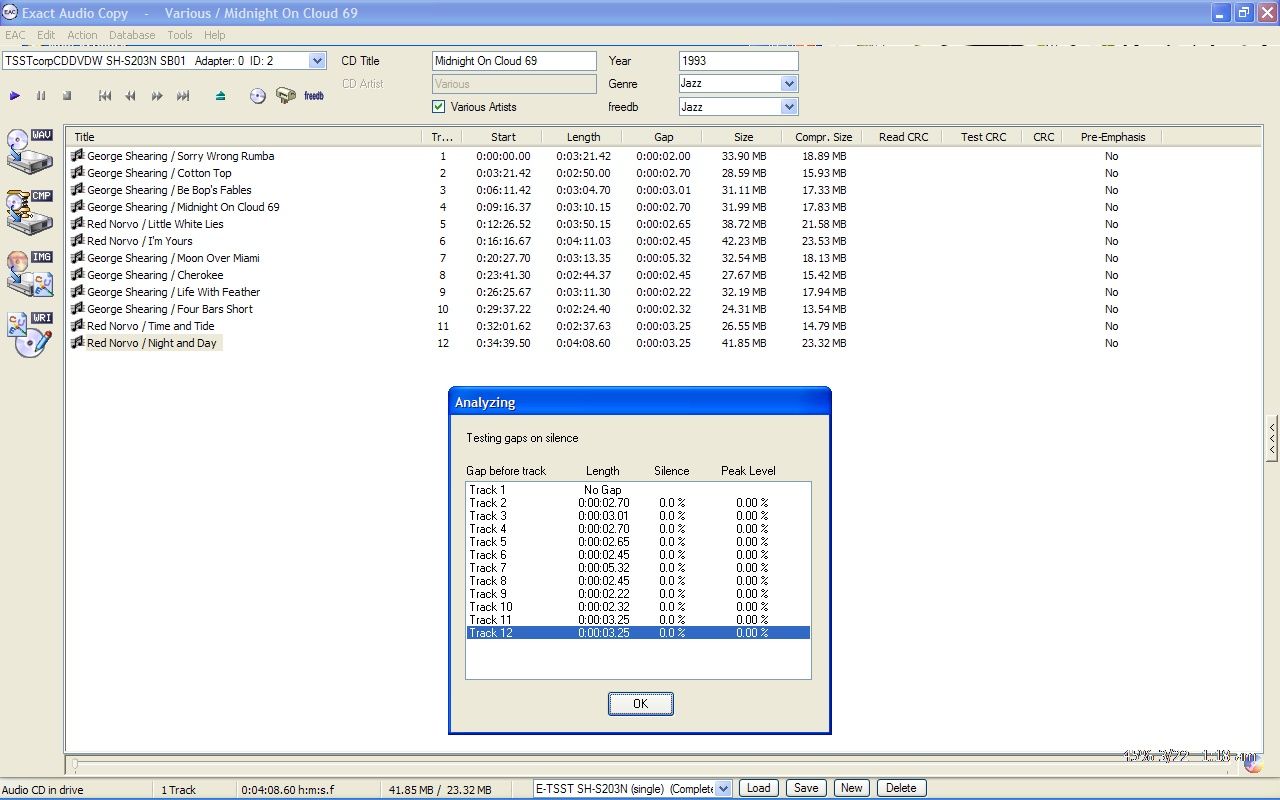Click the CMP copy compressed icon
1280x800 pixels.
[29, 212]
